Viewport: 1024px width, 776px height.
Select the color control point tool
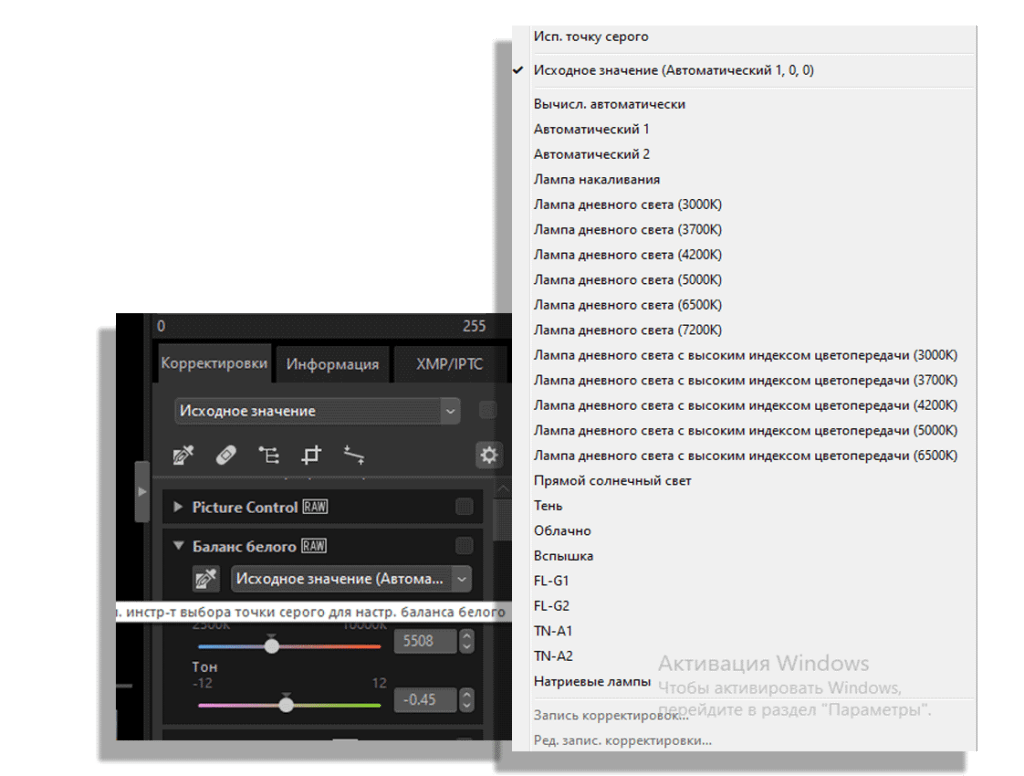pyautogui.click(x=268, y=455)
